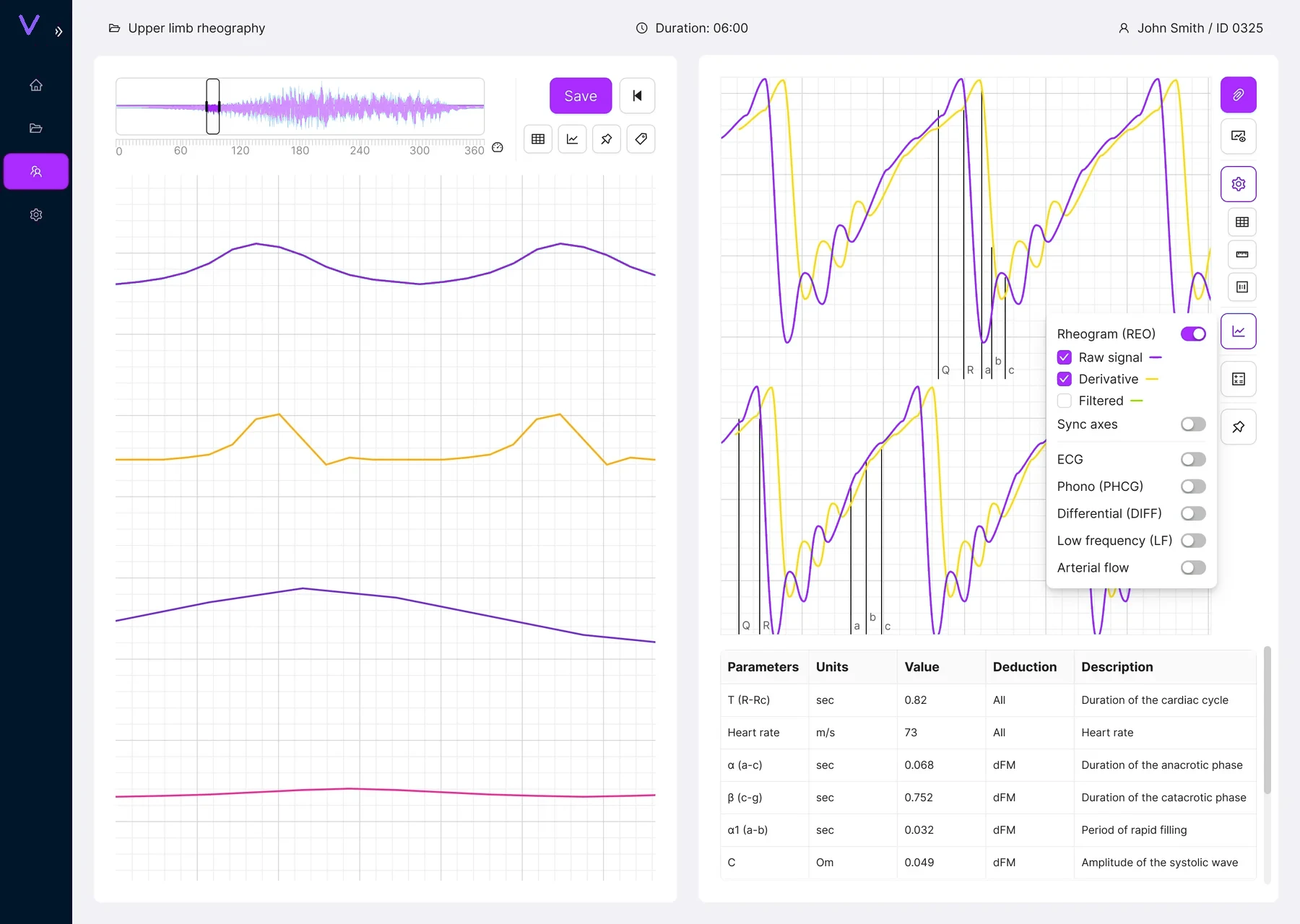Check the Filtered checkbox

[1065, 401]
